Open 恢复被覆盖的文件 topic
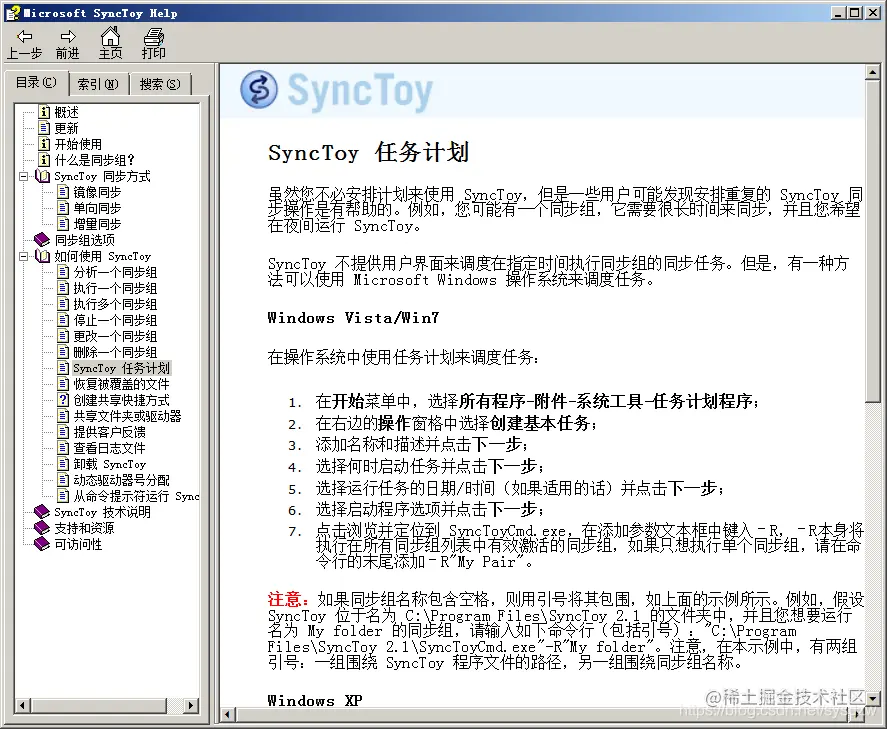887x729 pixels. point(121,384)
